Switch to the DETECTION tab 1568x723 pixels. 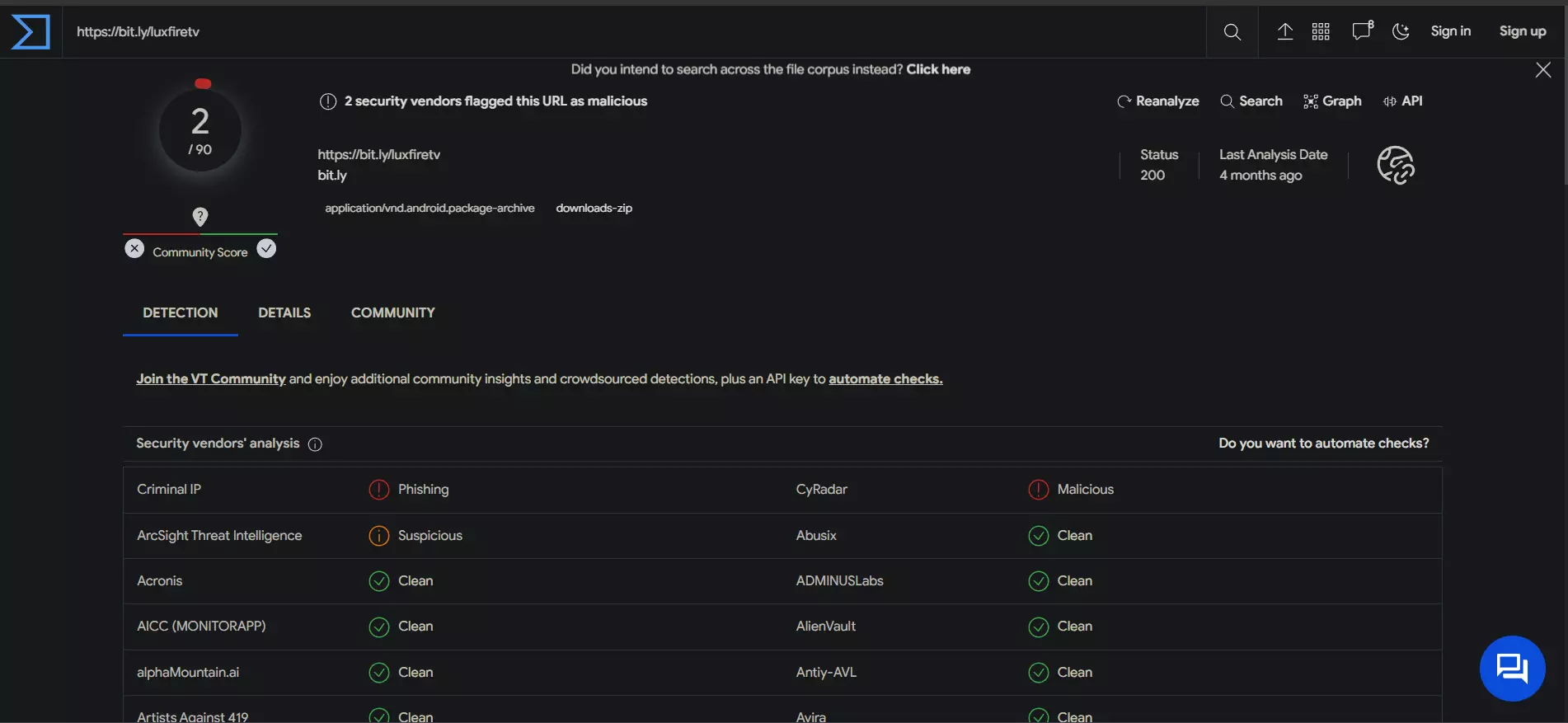pyautogui.click(x=181, y=312)
